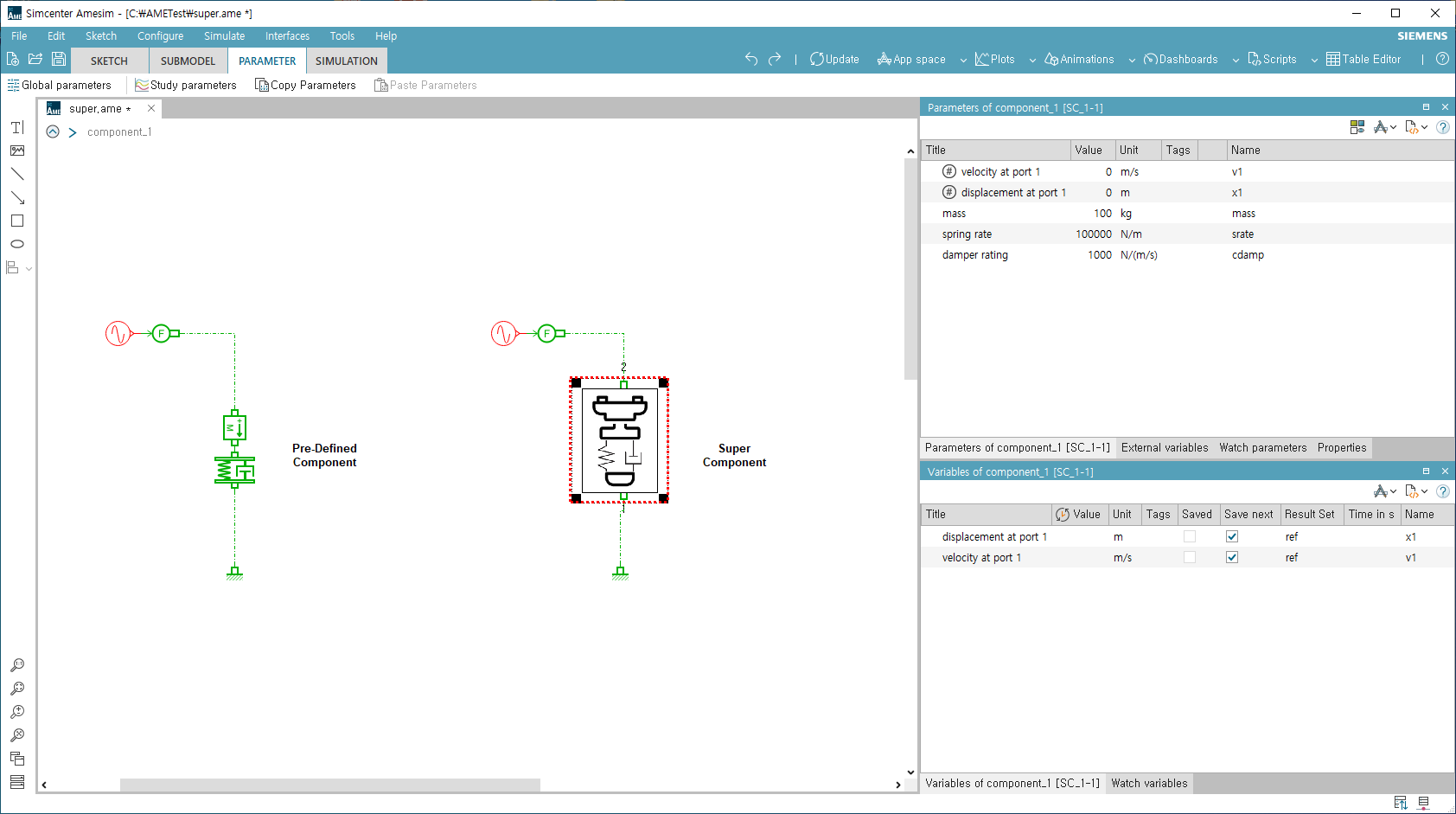Viewport: 1456px width, 814px height.
Task: Close the super.ame document tab
Action: pyautogui.click(x=151, y=108)
